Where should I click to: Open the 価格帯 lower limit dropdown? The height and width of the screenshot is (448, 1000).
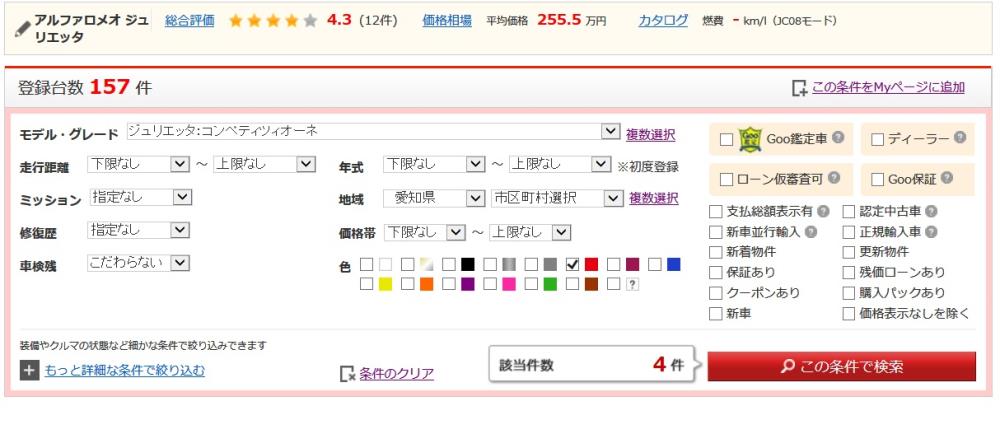425,232
